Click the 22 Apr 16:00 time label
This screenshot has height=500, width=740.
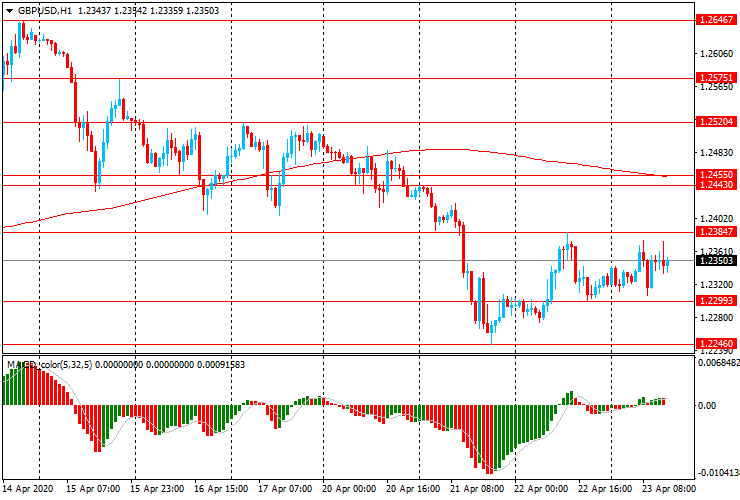pyautogui.click(x=605, y=489)
